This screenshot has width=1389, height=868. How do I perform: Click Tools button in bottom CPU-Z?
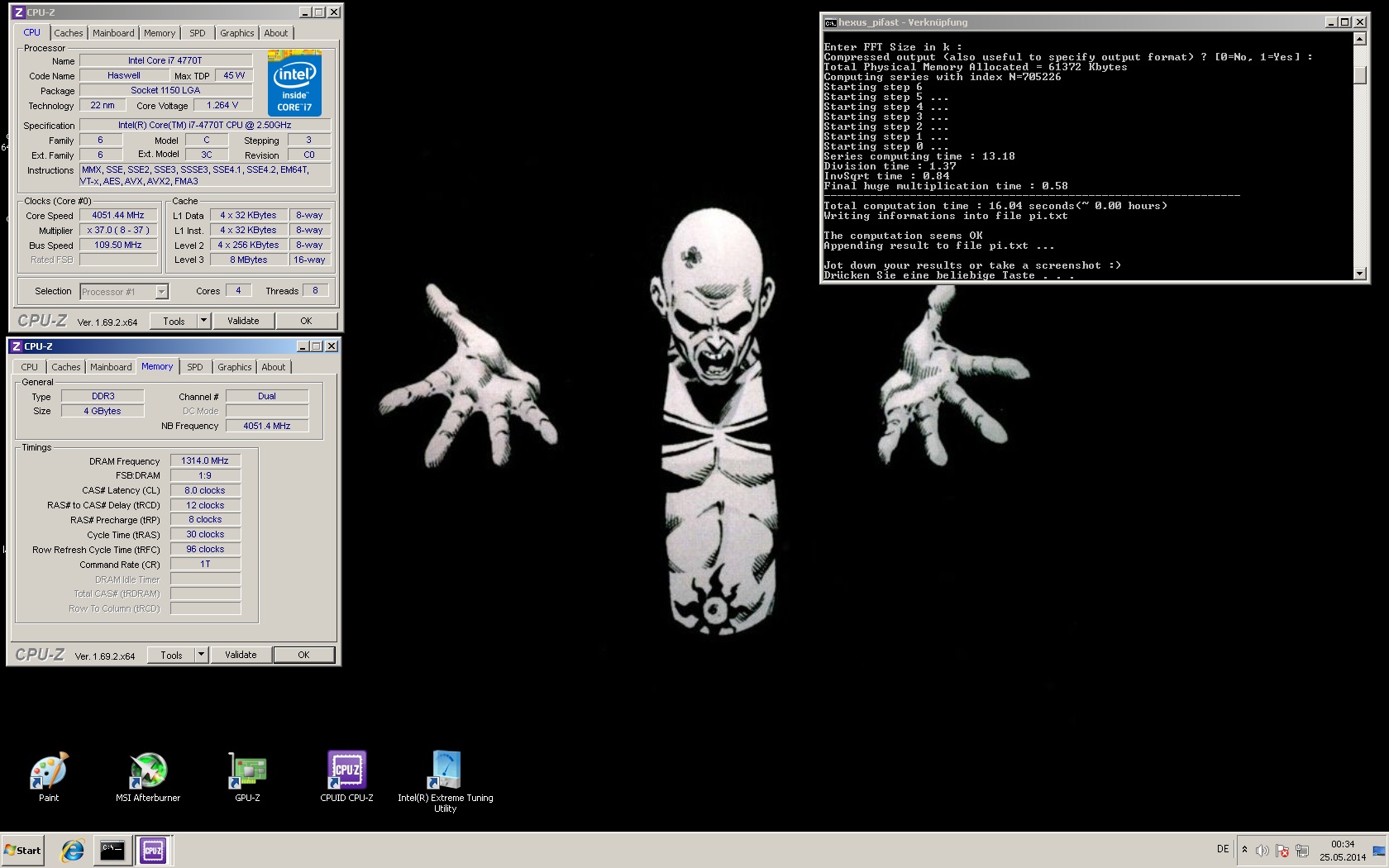click(x=172, y=655)
